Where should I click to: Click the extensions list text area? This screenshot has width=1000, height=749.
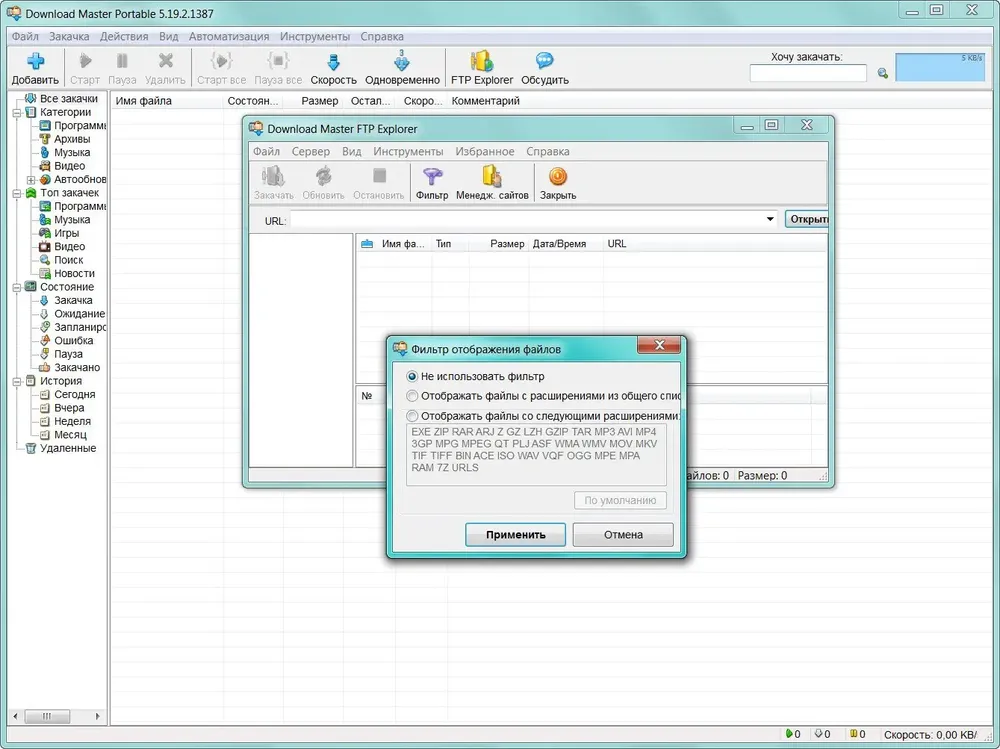point(536,455)
